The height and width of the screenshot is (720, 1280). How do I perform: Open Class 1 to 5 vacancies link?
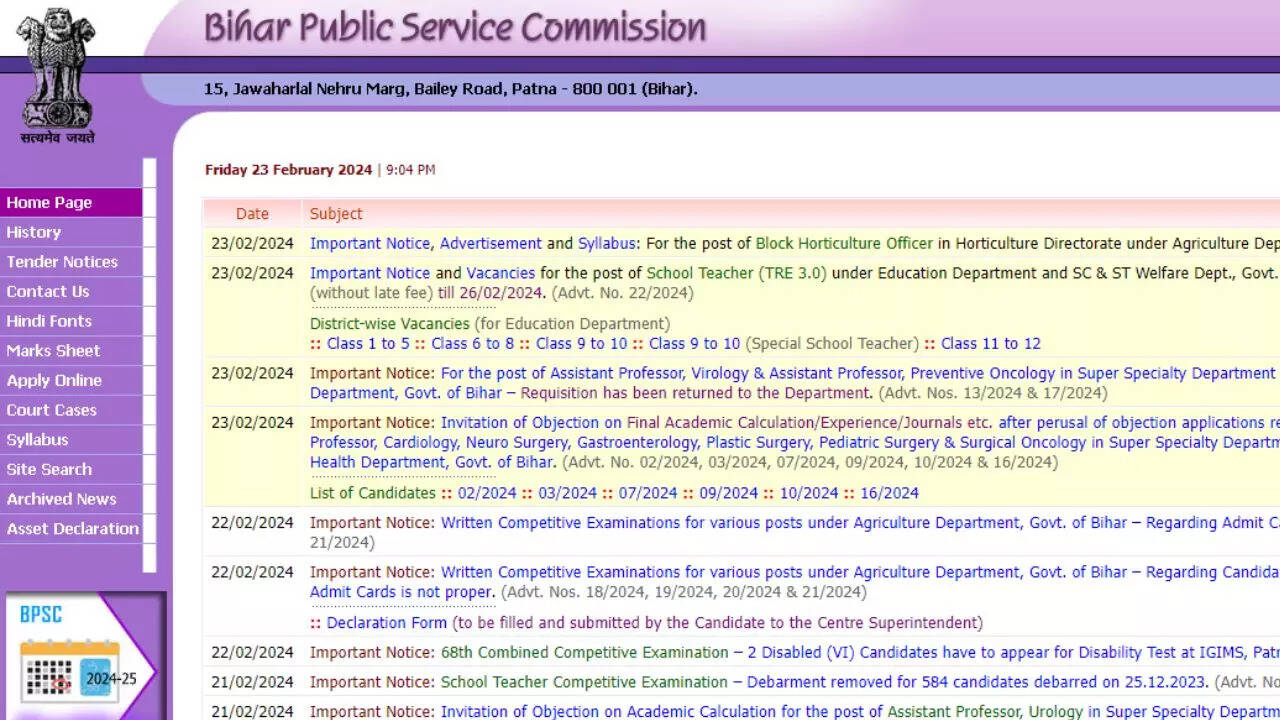pyautogui.click(x=368, y=343)
